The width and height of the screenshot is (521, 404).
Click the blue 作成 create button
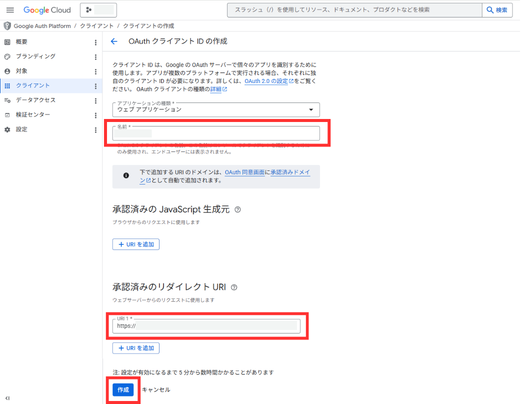(123, 390)
